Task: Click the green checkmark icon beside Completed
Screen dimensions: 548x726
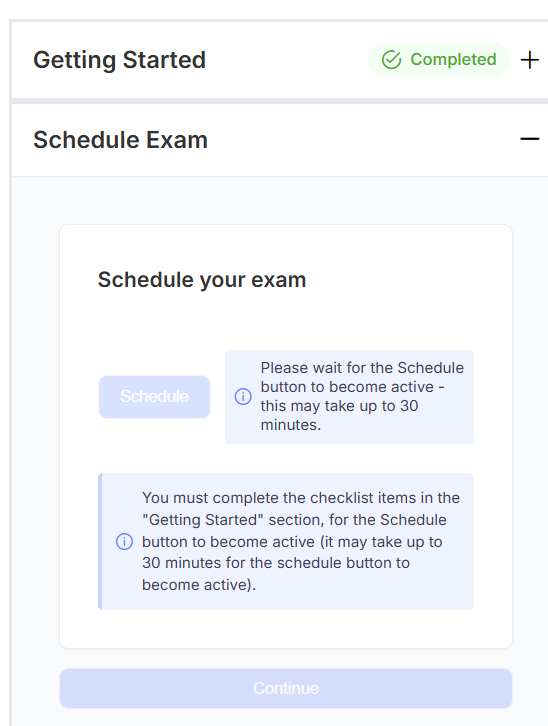Action: pos(391,60)
